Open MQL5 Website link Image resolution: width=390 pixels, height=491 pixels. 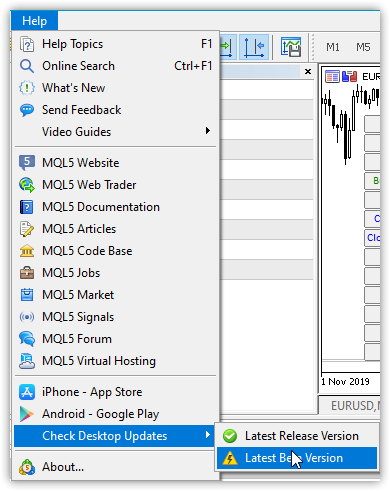tap(116, 163)
